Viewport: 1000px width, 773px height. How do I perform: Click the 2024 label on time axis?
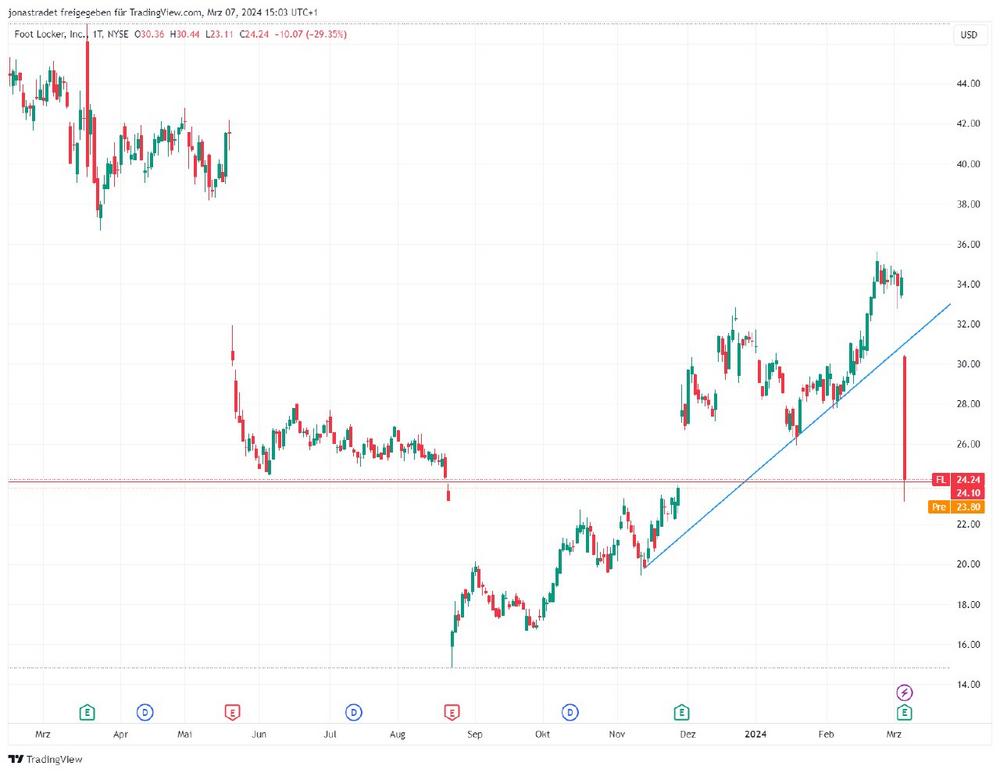point(756,734)
